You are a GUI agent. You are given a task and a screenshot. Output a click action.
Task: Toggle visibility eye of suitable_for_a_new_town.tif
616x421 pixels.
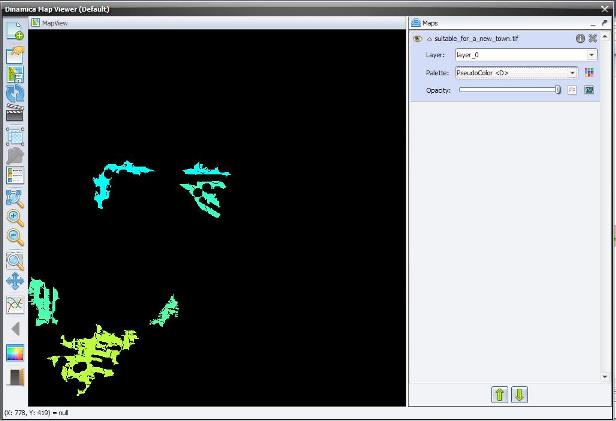click(417, 38)
